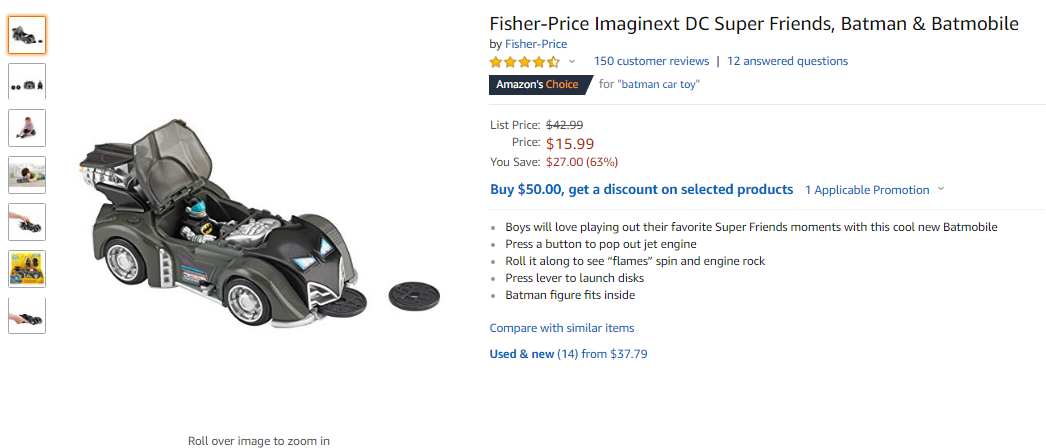The image size is (1046, 448).
Task: Expand the Applicable Promotion dropdown arrow
Action: click(941, 189)
